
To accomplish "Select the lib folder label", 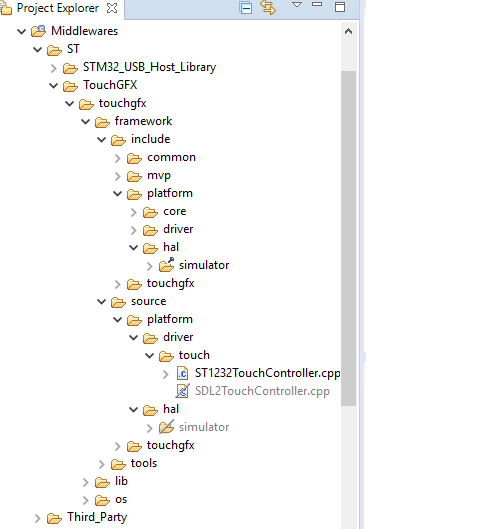I will pos(121,481).
